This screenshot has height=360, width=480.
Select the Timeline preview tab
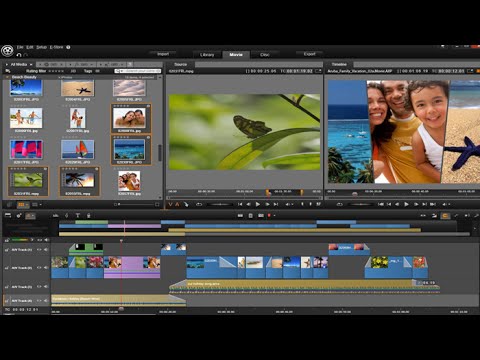click(x=339, y=64)
